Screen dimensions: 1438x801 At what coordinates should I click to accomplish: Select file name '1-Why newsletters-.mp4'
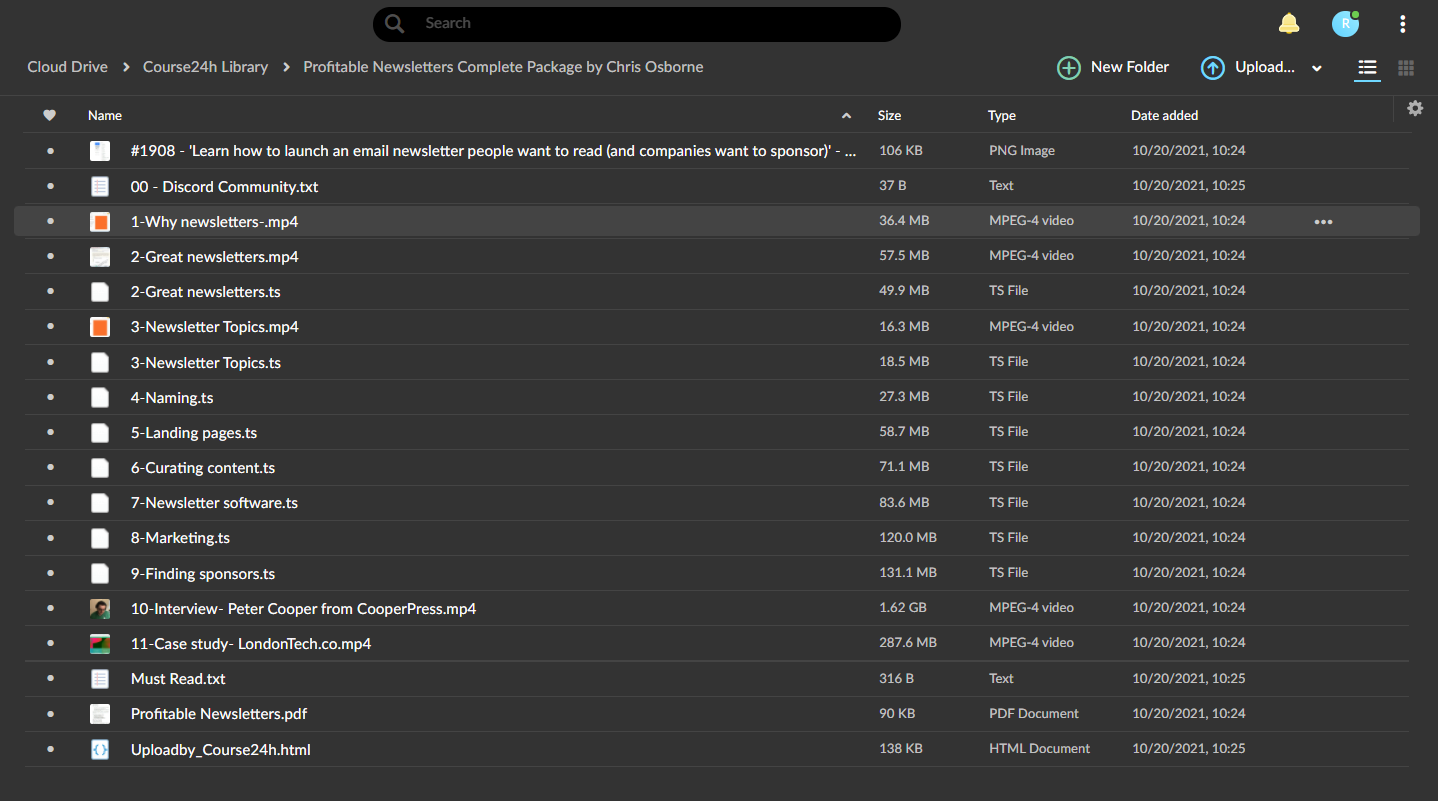[x=214, y=222]
